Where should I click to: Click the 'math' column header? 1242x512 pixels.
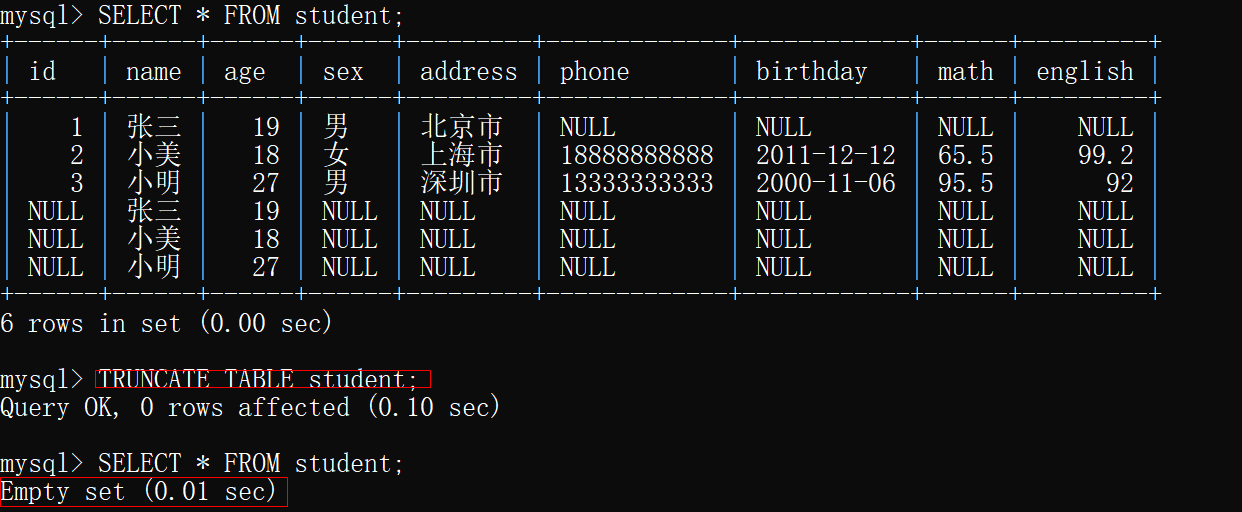[x=965, y=72]
